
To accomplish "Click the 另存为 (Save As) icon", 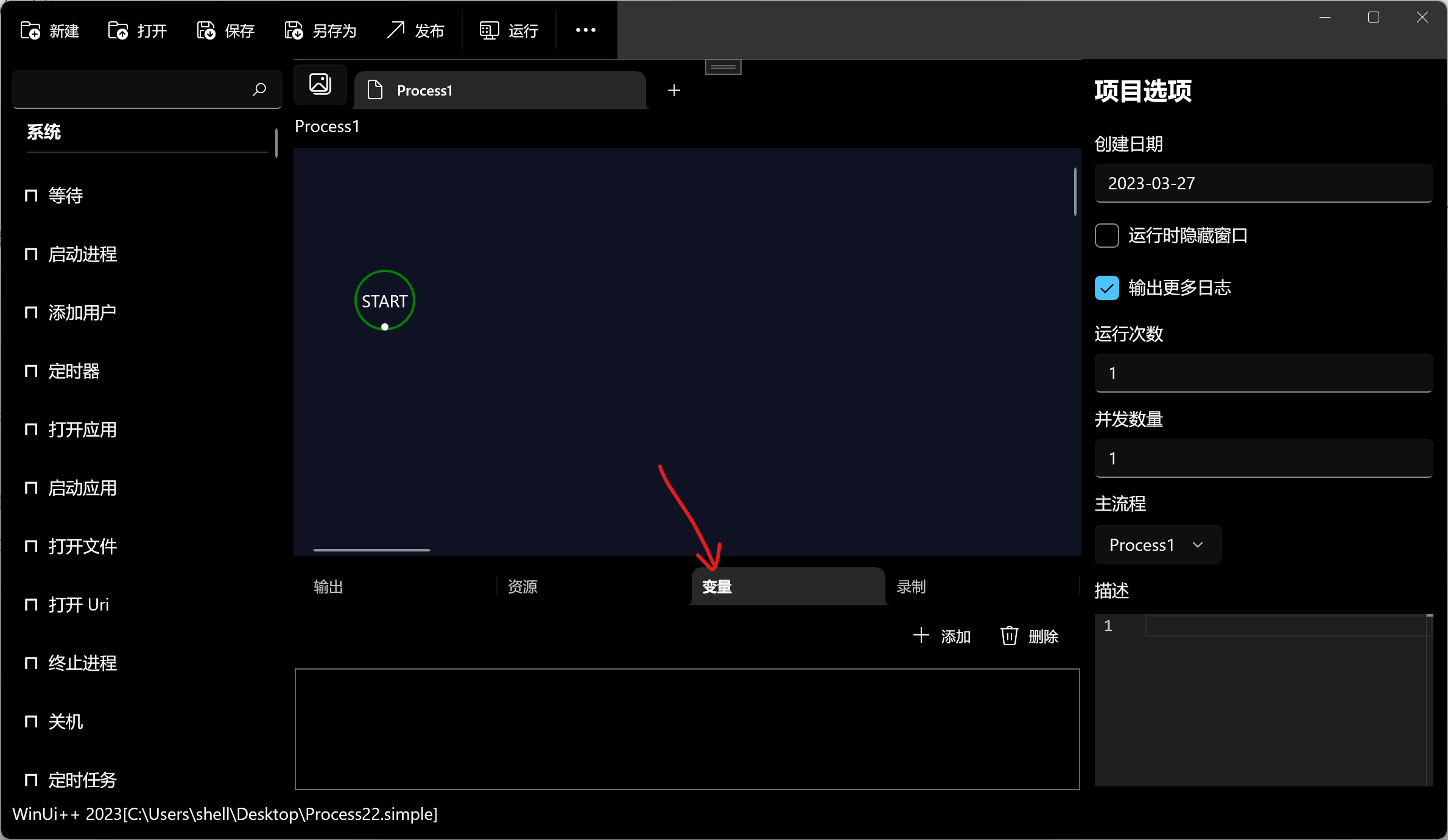I will 294,30.
